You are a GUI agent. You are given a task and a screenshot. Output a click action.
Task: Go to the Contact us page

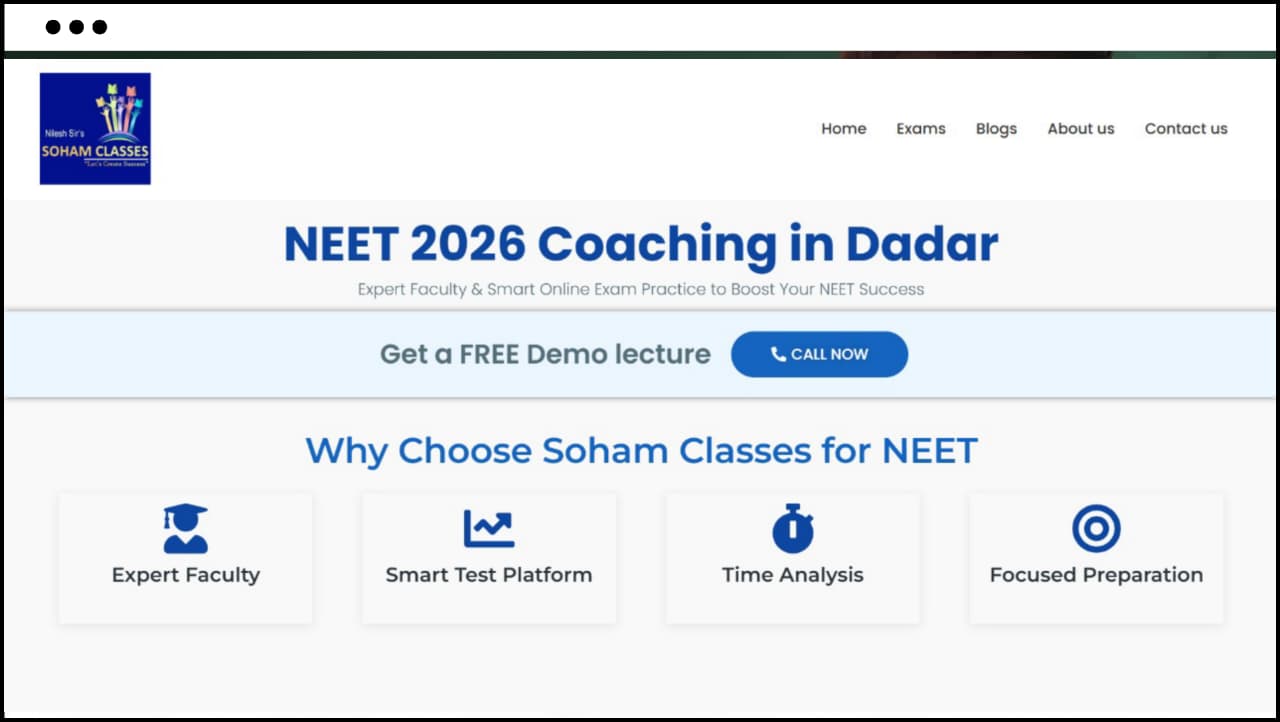pyautogui.click(x=1186, y=128)
